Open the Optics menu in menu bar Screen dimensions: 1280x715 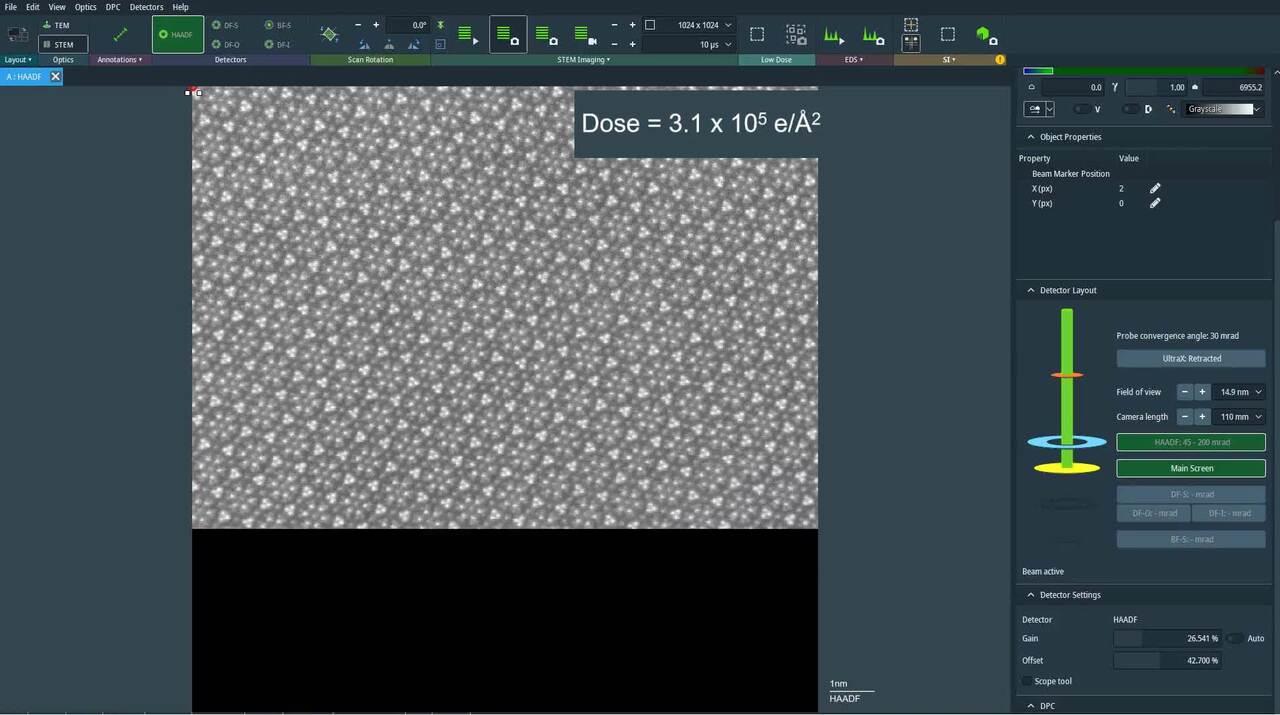tap(86, 7)
